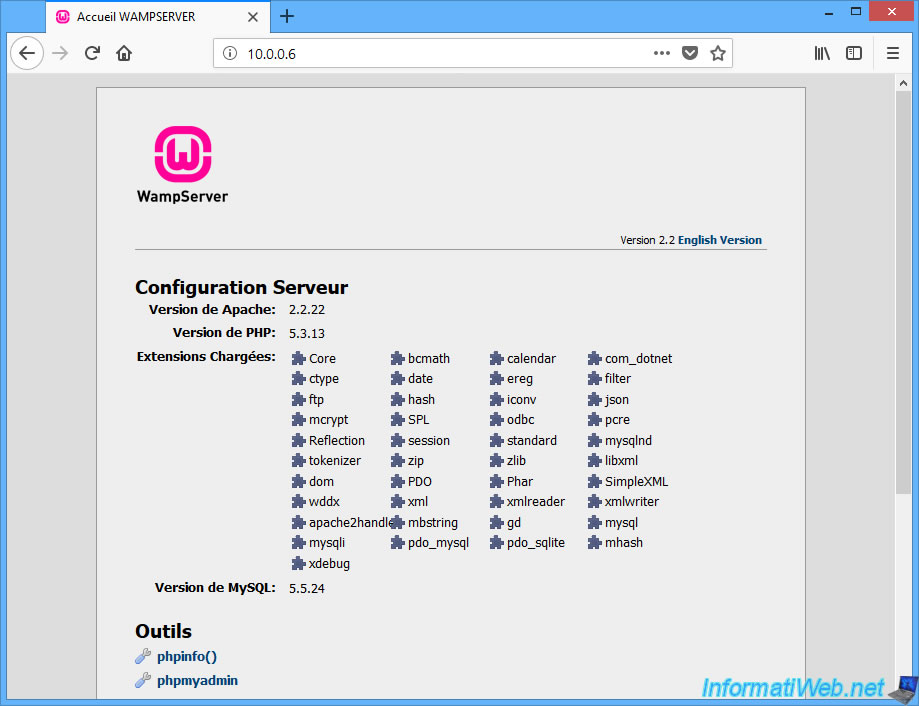The height and width of the screenshot is (706, 919).
Task: Open a new tab with plus button
Action: [x=287, y=16]
